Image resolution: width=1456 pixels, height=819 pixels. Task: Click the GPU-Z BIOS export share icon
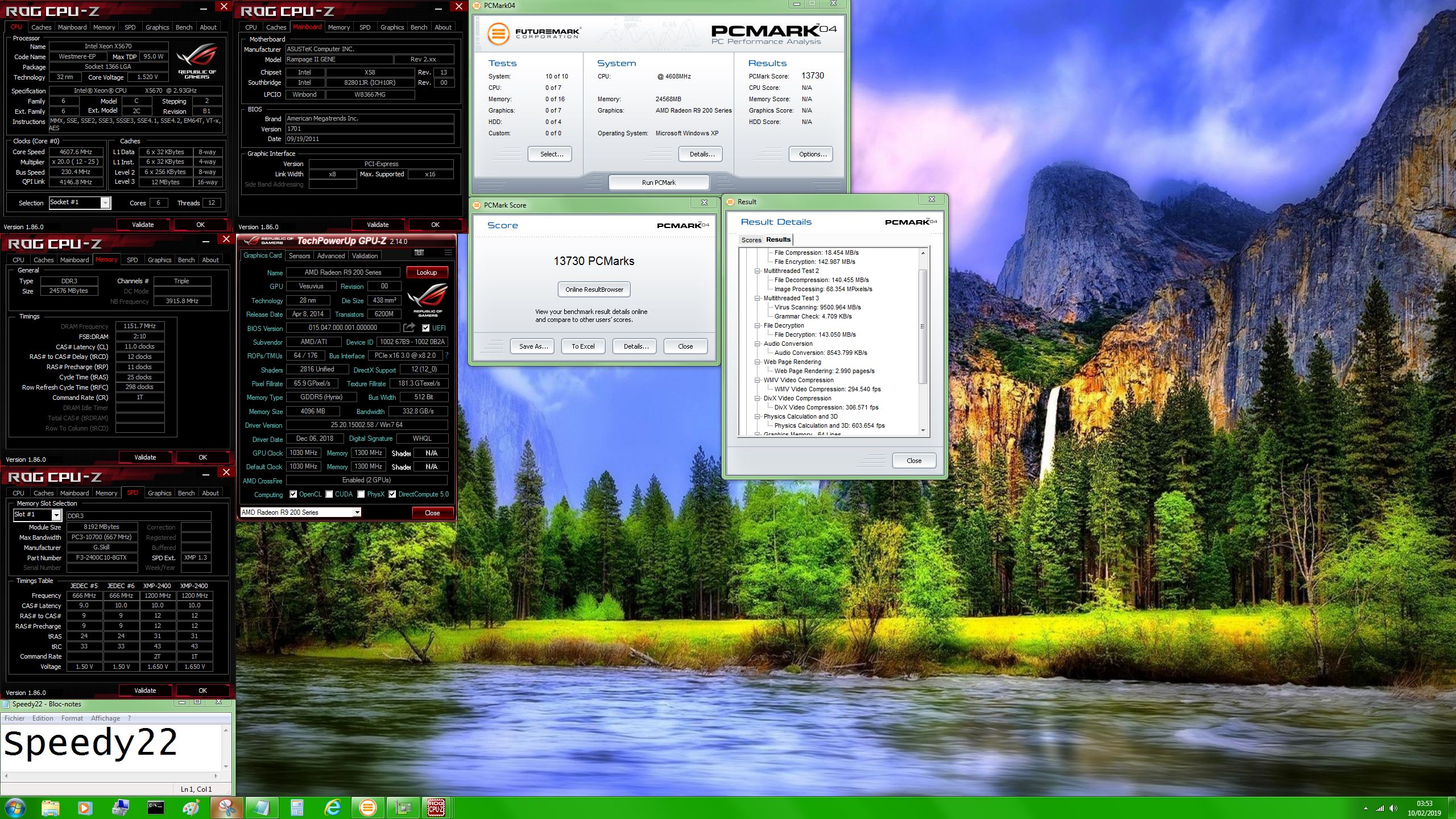click(x=409, y=328)
